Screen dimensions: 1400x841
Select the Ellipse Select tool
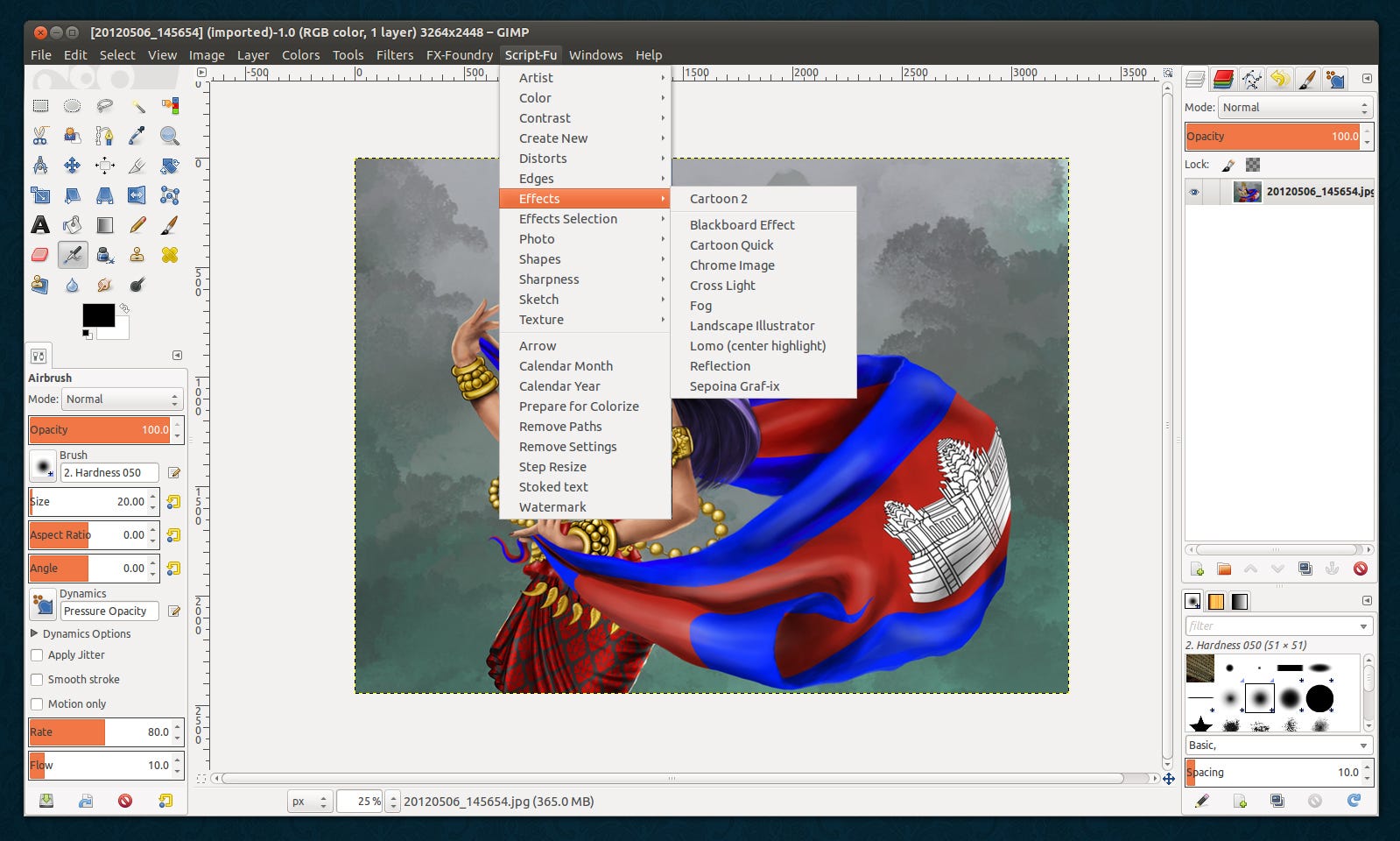tap(73, 106)
